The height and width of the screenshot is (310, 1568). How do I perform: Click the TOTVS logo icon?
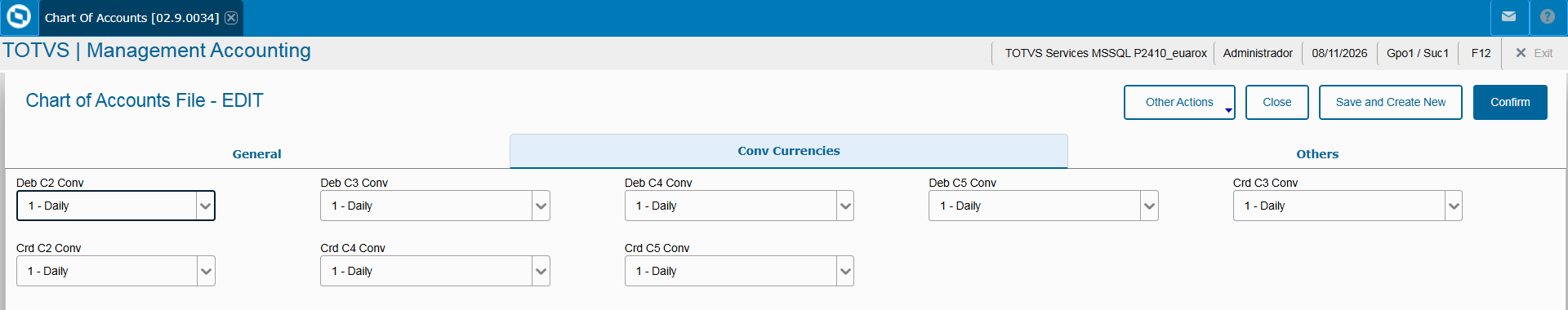[x=18, y=16]
